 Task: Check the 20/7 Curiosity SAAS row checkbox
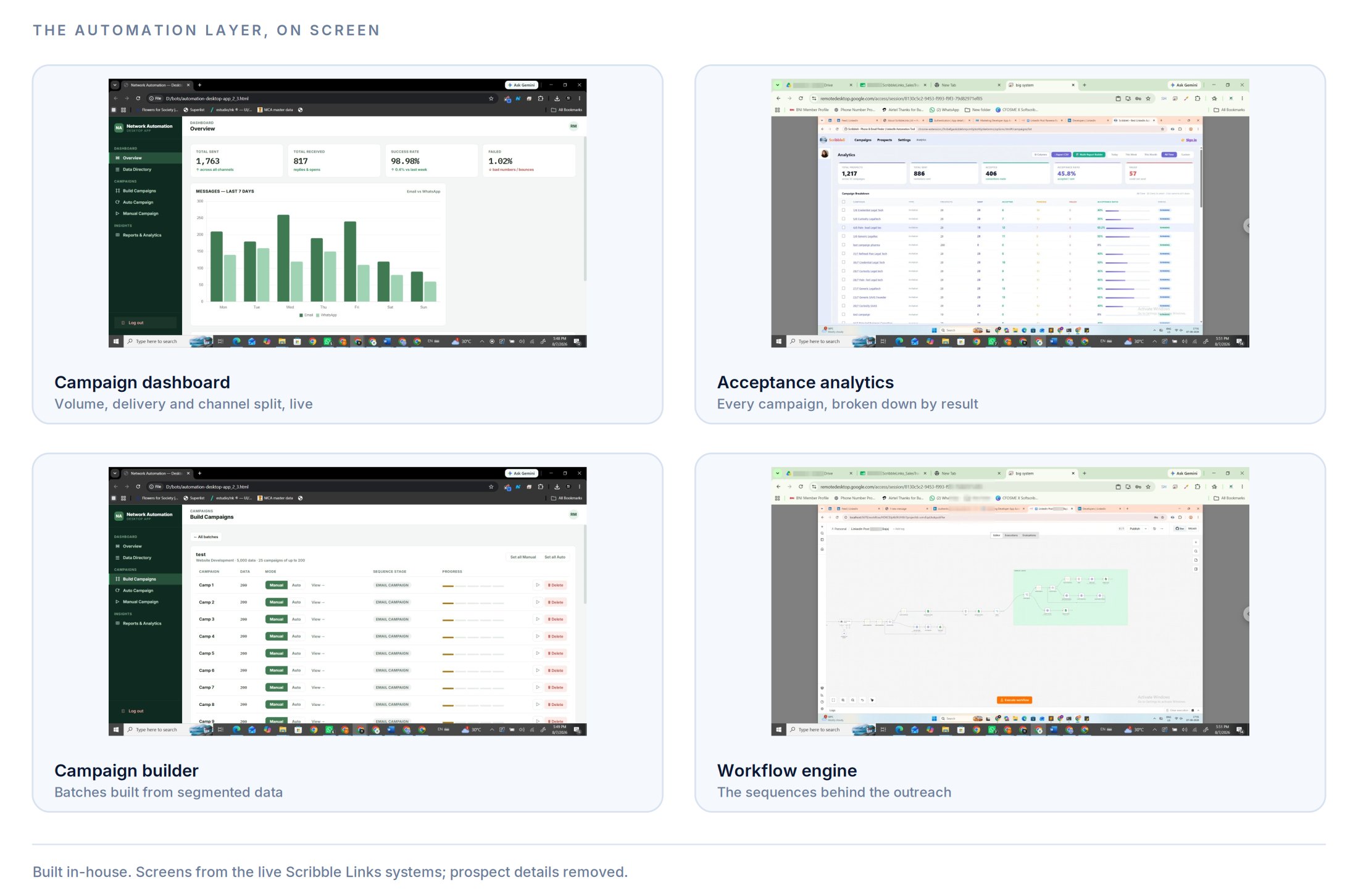tap(844, 305)
